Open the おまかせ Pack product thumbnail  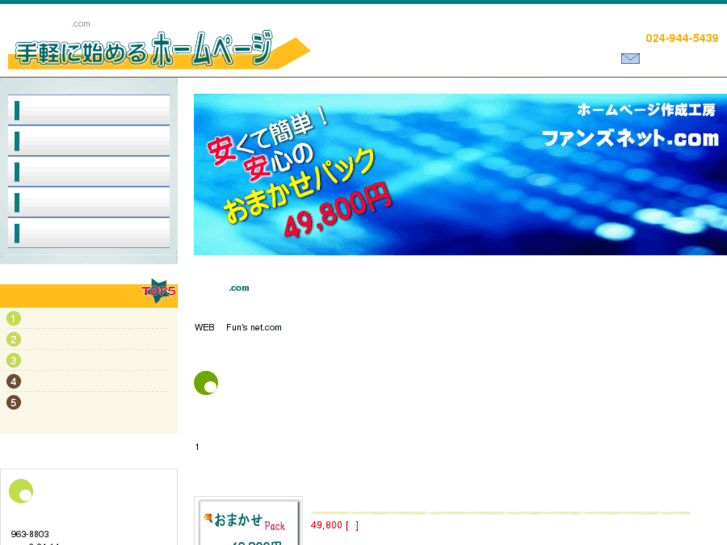[249, 522]
